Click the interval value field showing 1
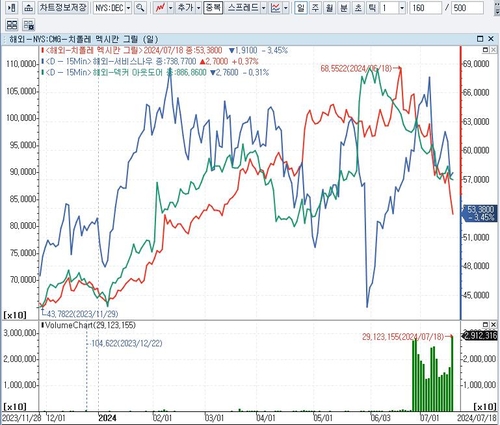 [x=389, y=8]
